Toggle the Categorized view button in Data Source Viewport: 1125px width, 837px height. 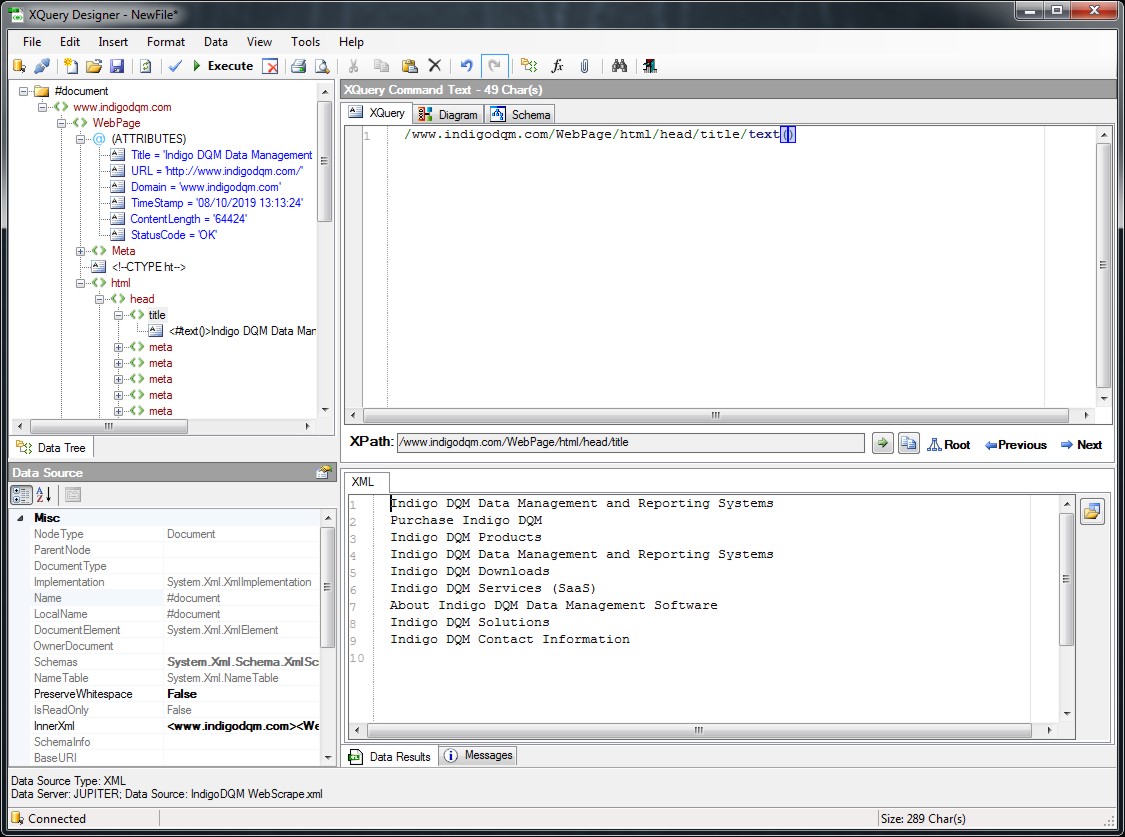(x=21, y=494)
